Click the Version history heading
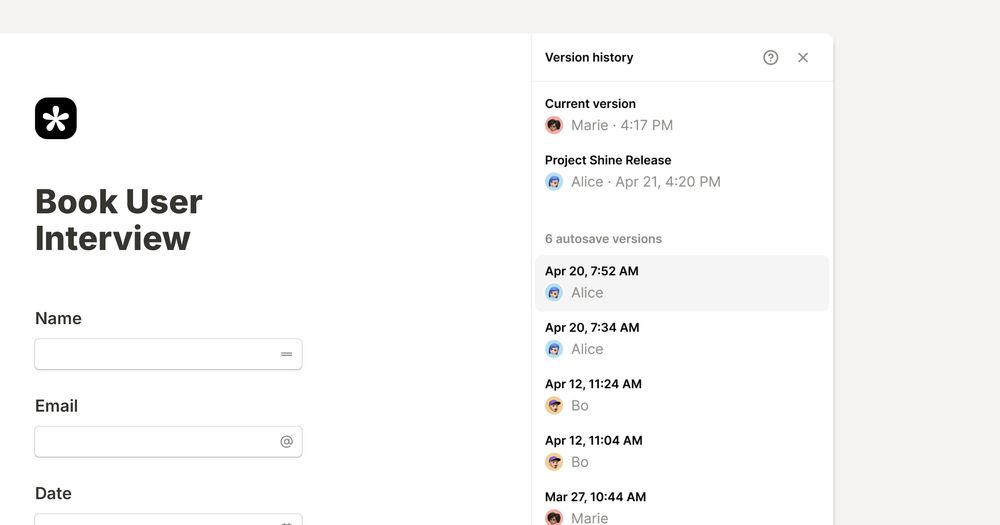This screenshot has width=1000, height=525. pyautogui.click(x=589, y=57)
